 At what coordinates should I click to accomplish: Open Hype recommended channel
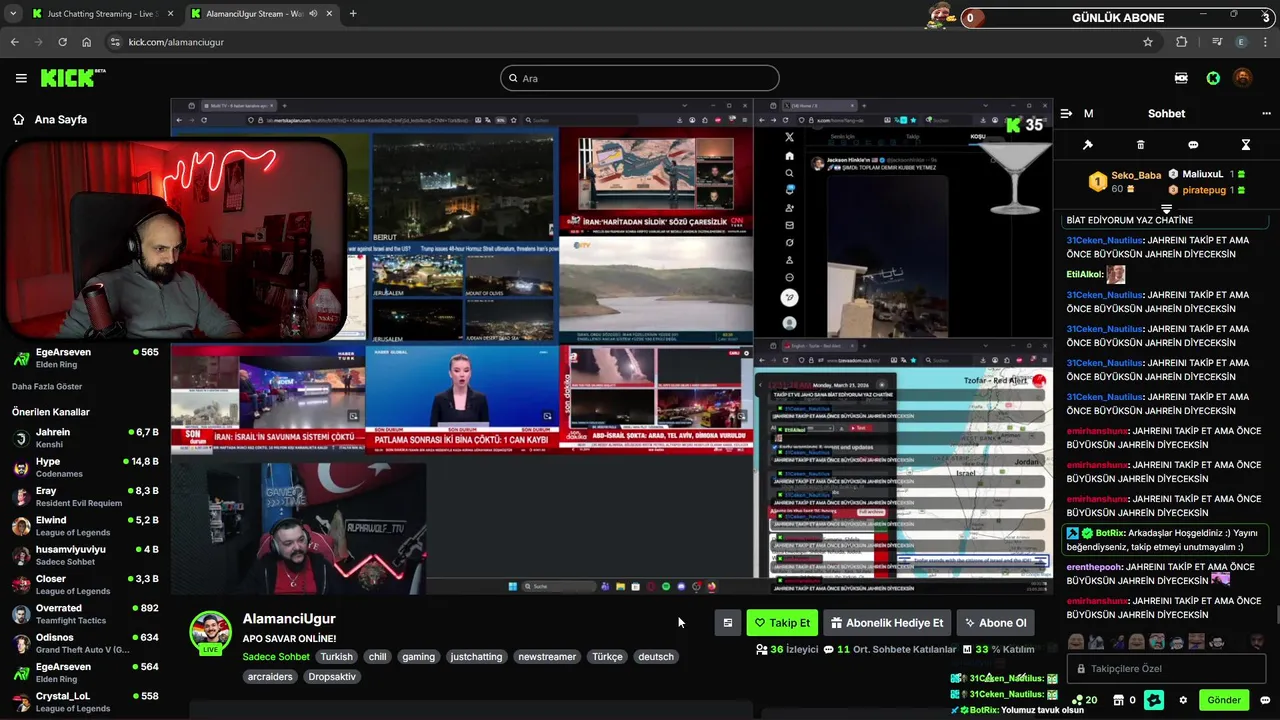85,467
